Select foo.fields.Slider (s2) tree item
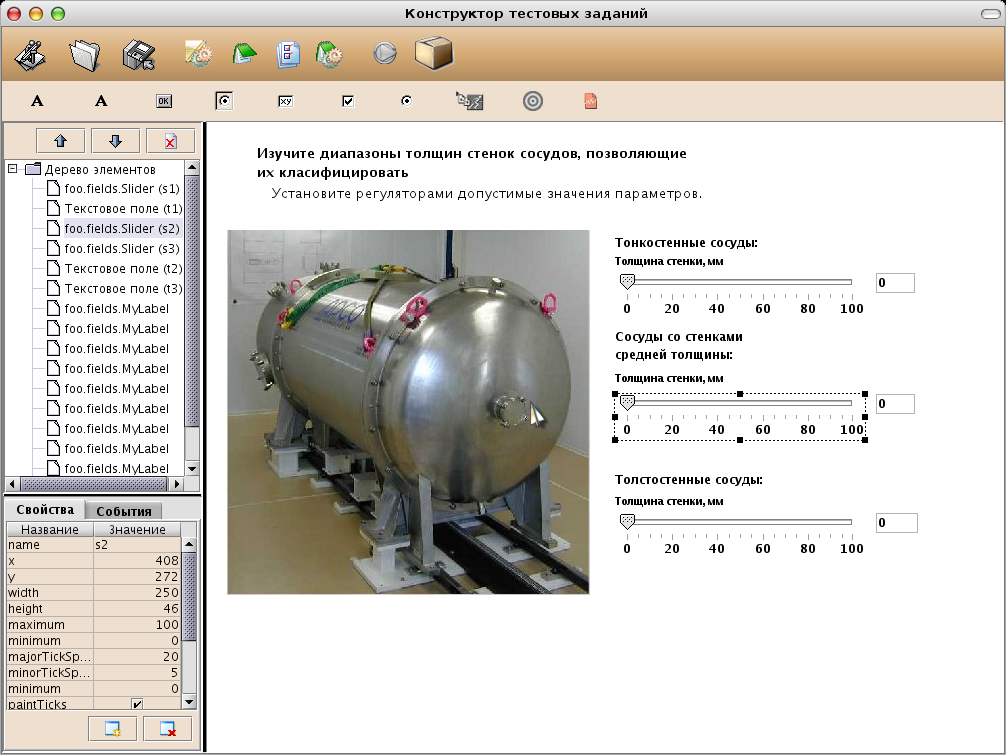This screenshot has width=1006, height=755. click(x=122, y=228)
